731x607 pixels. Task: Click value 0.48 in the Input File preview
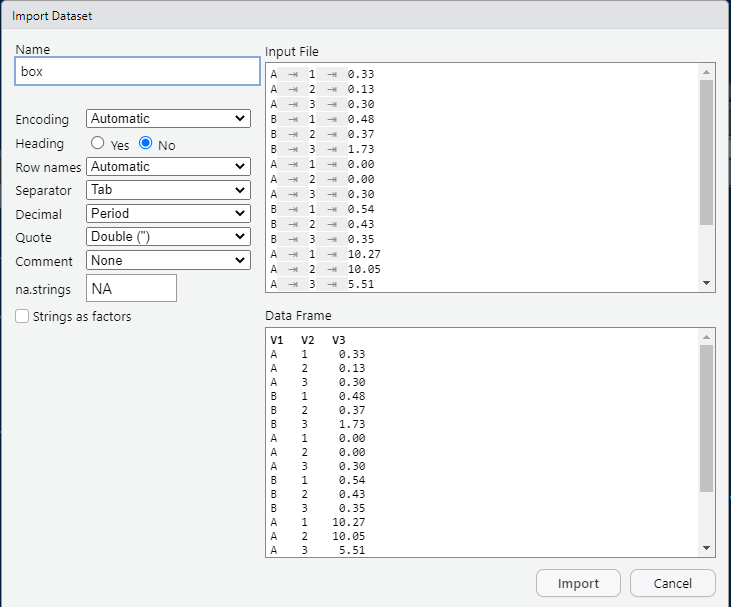click(x=361, y=119)
